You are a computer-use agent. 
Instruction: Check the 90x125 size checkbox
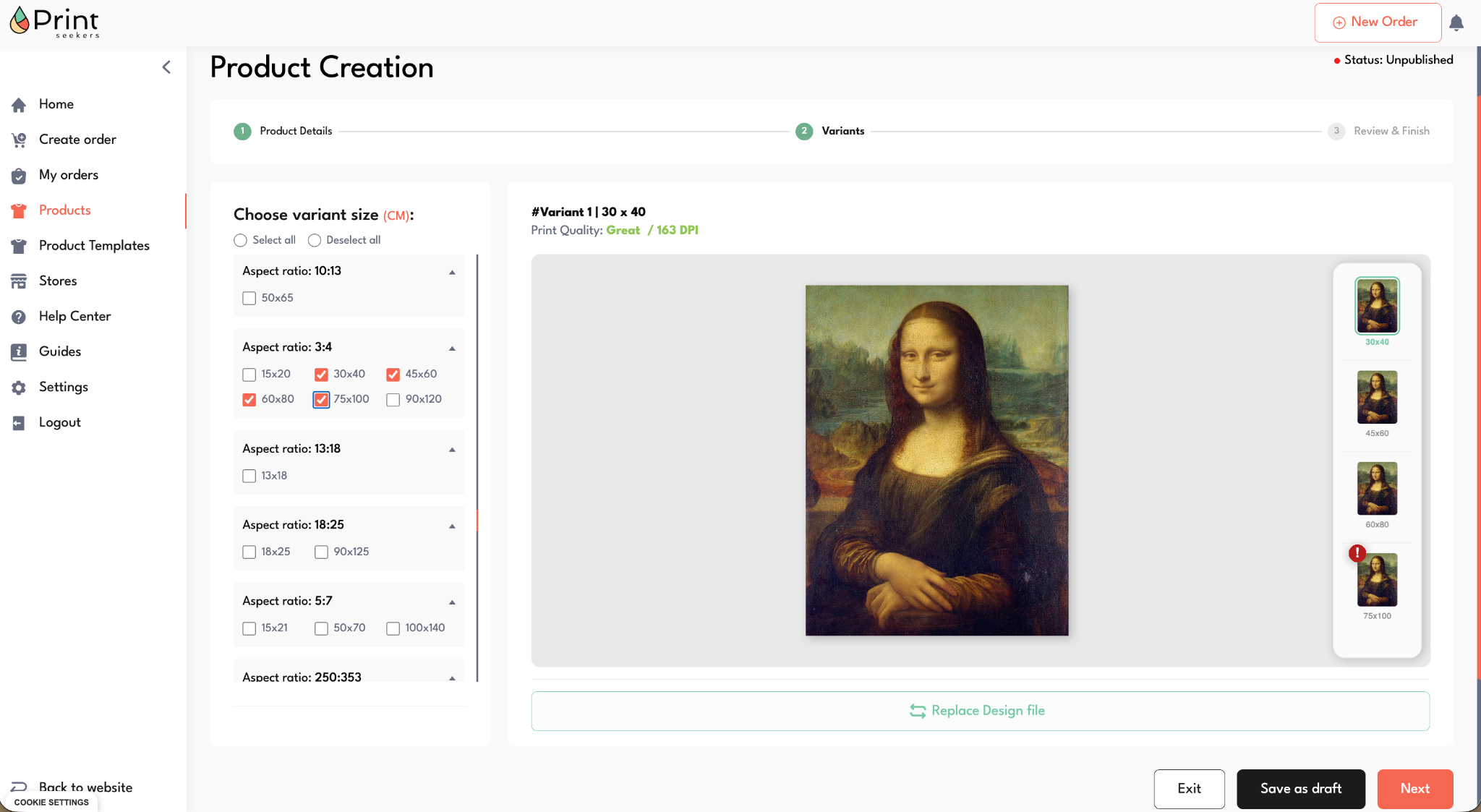click(321, 552)
